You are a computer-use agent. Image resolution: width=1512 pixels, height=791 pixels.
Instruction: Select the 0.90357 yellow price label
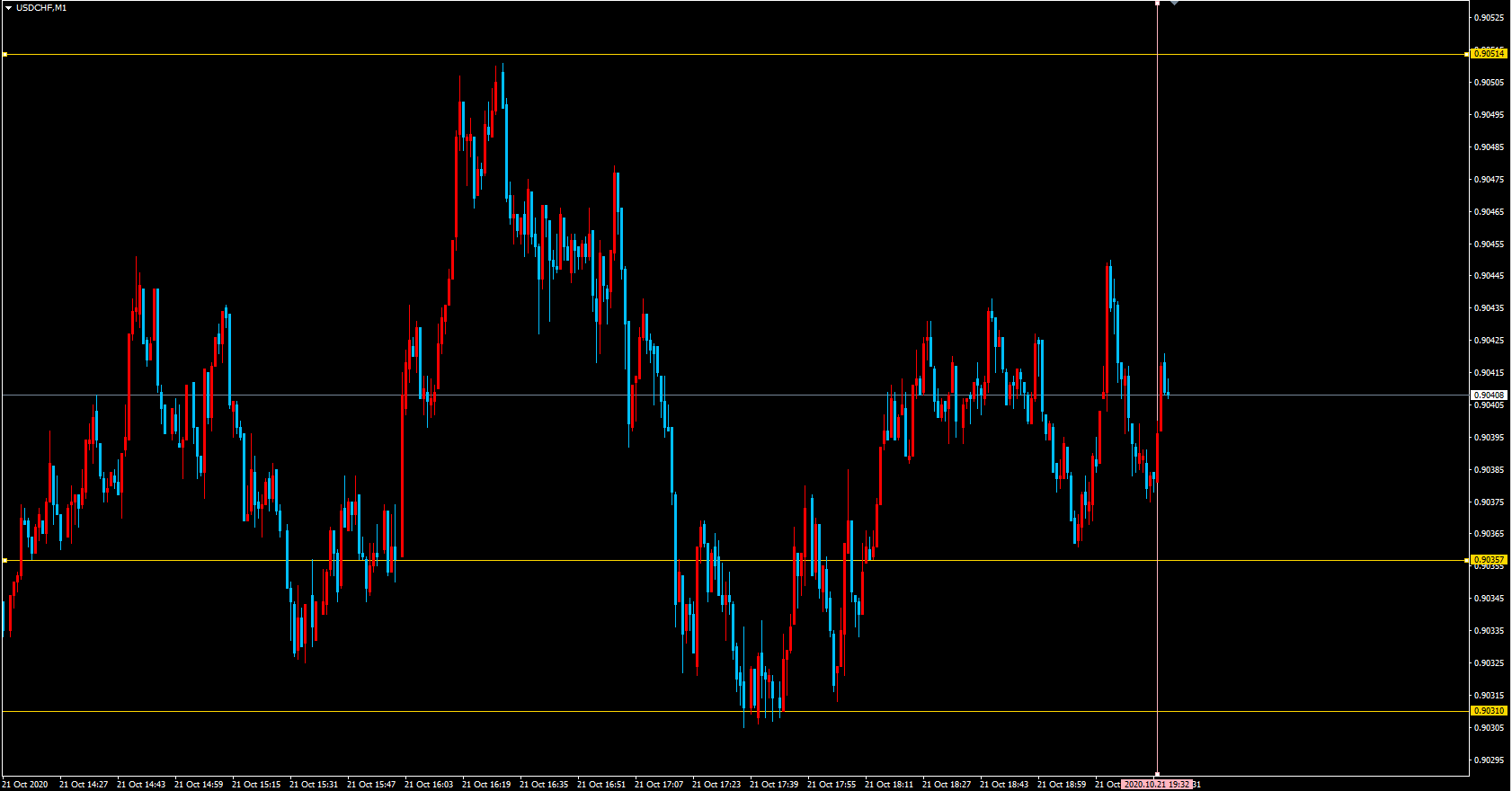(x=1489, y=560)
